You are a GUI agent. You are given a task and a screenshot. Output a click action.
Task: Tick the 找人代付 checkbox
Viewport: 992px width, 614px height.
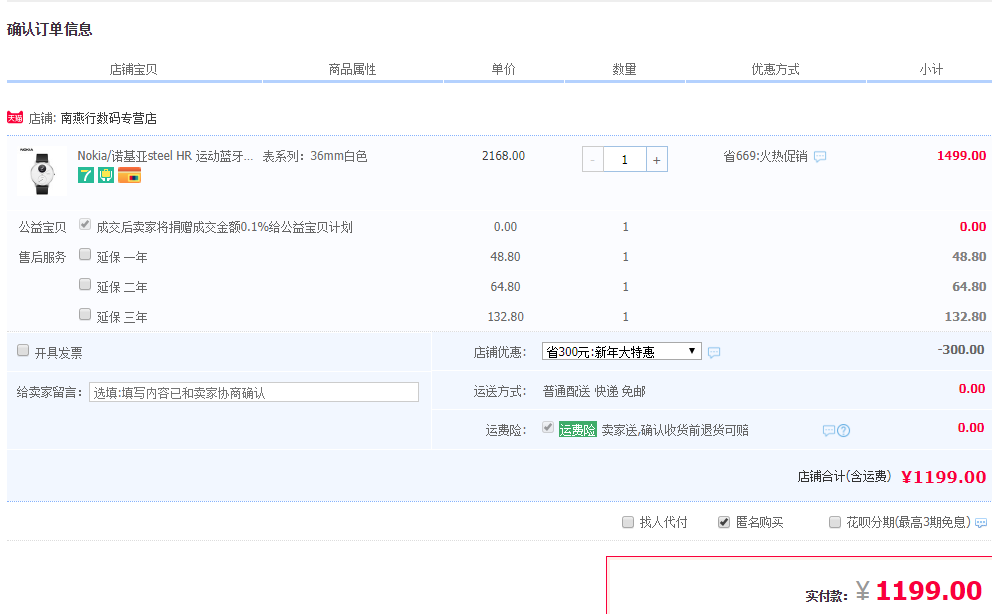[628, 522]
